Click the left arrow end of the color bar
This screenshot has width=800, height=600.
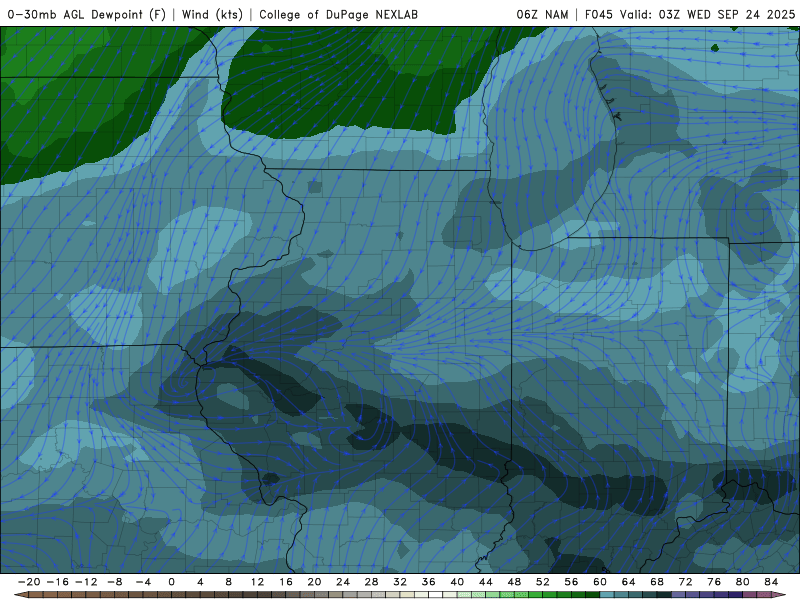[x=21, y=595]
